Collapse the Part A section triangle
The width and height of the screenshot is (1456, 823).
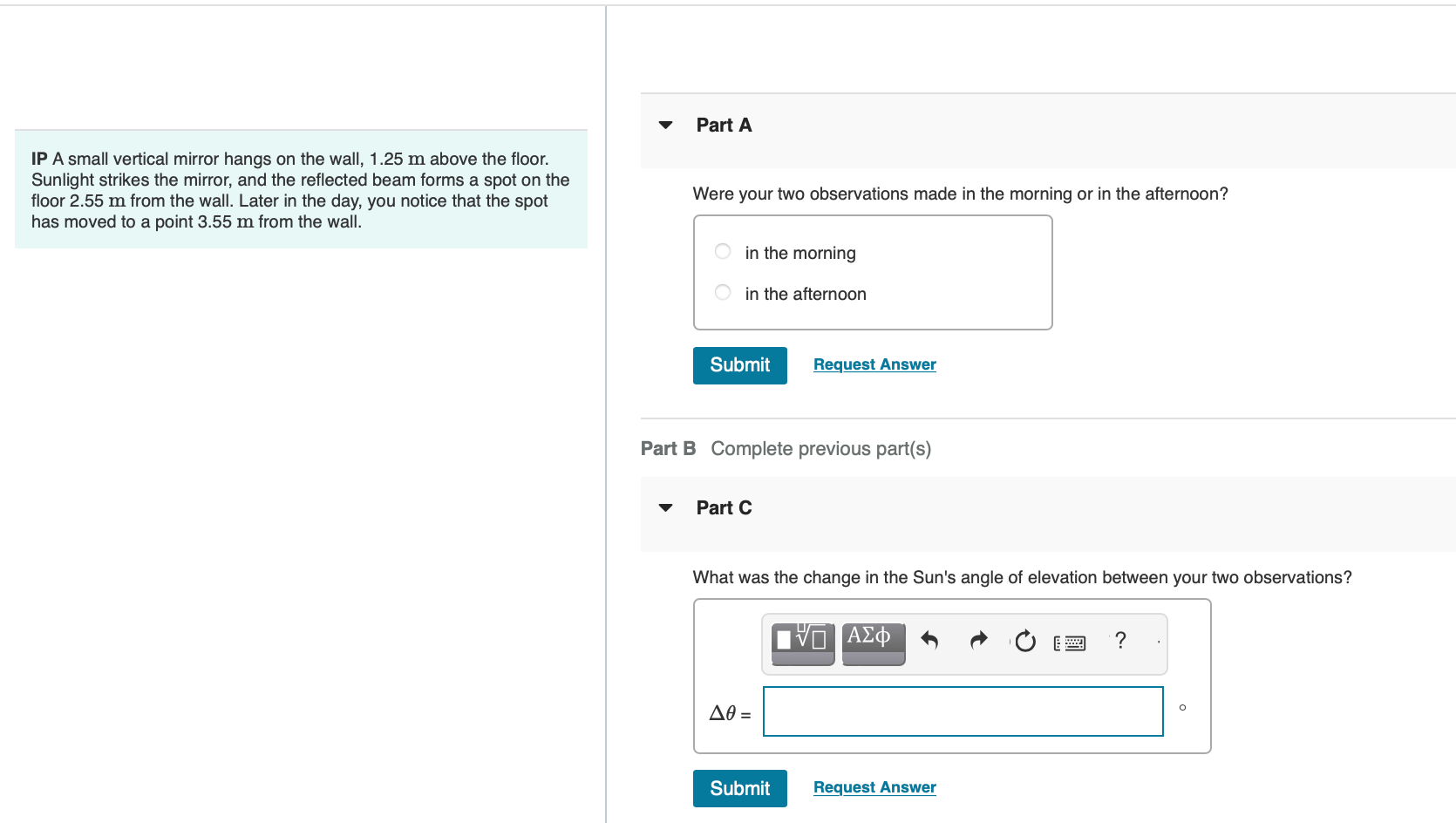pos(666,126)
